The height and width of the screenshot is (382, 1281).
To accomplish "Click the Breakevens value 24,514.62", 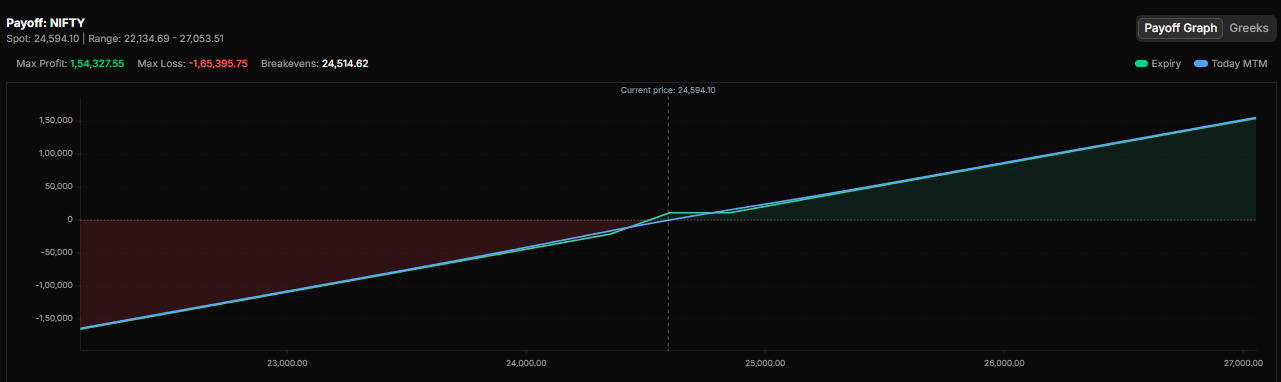I will [345, 63].
